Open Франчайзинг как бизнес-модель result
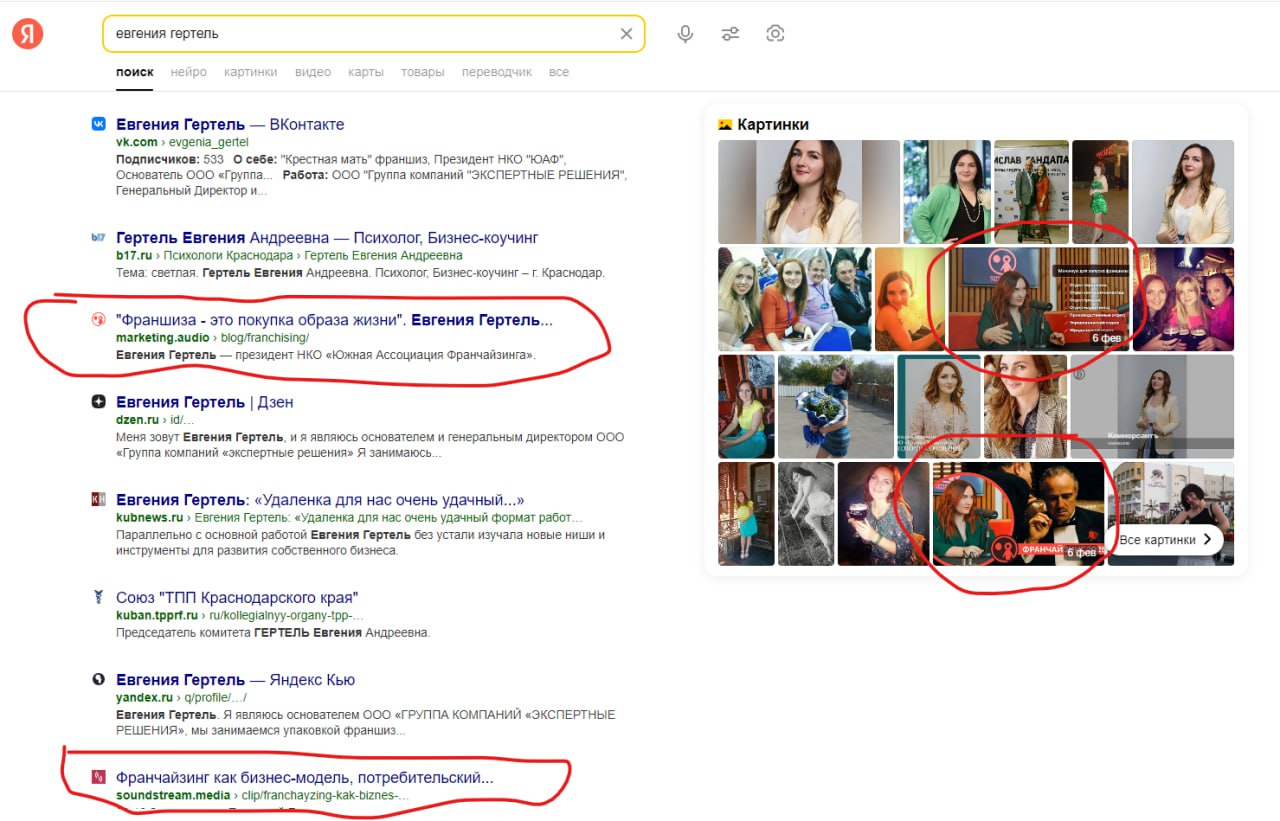 tap(305, 777)
